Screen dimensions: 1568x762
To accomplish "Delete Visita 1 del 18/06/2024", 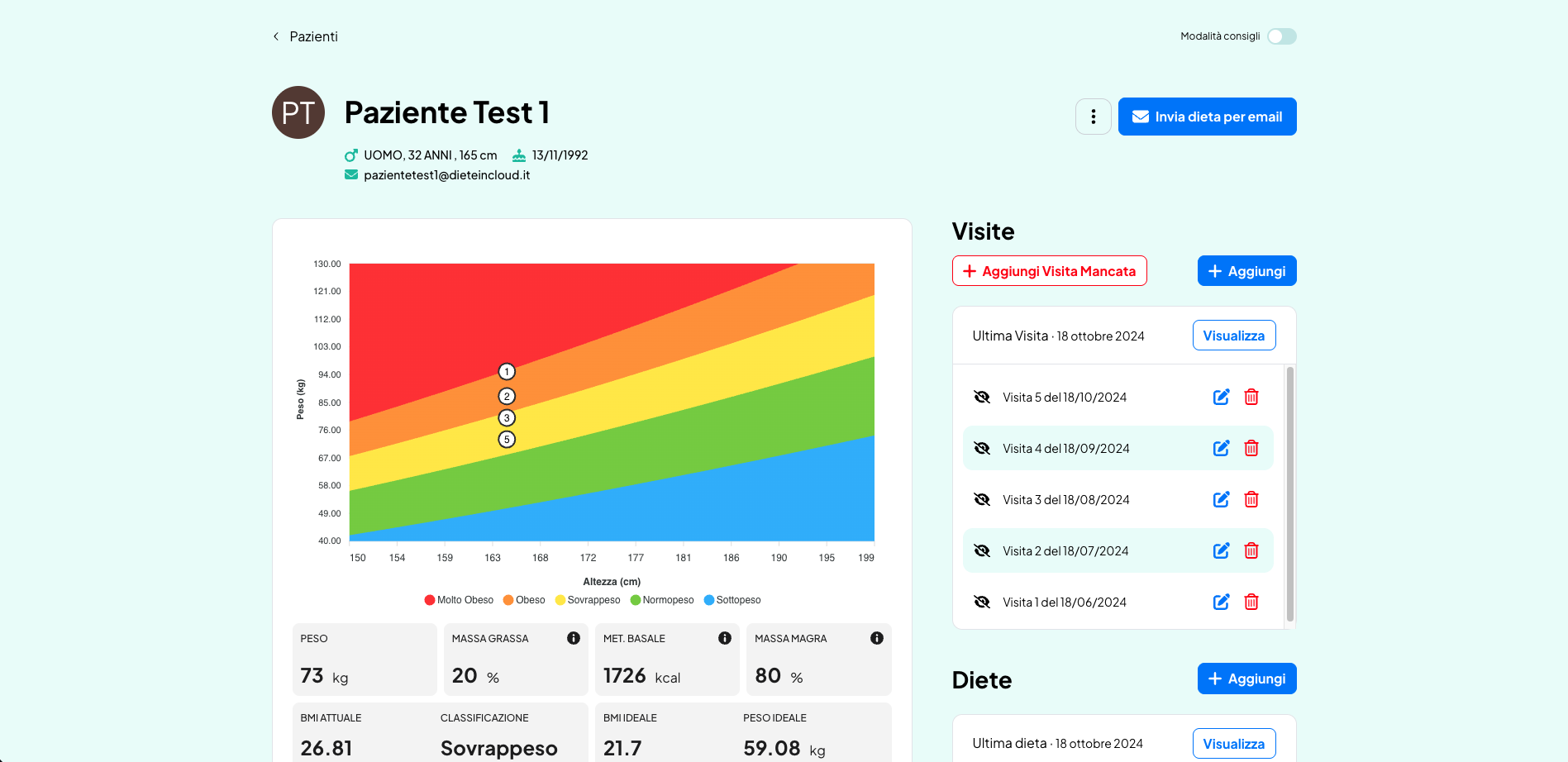I will [1251, 602].
